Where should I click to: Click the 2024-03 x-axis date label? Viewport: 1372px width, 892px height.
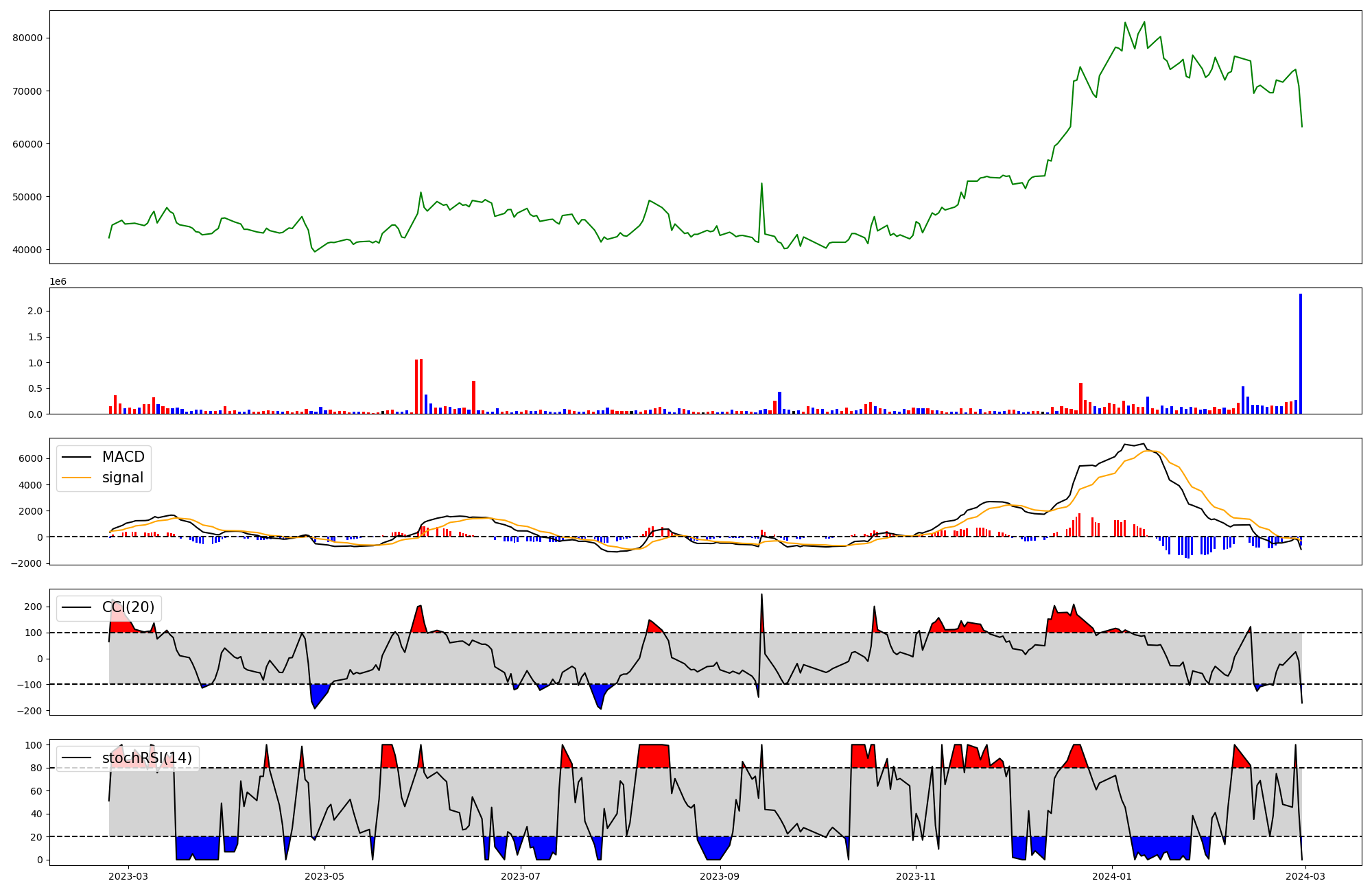click(x=1305, y=876)
